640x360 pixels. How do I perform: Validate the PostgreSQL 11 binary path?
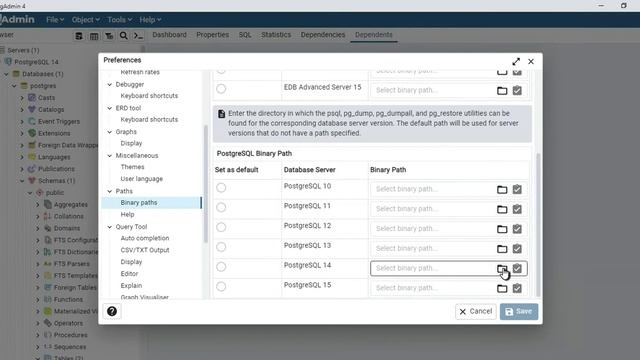pyautogui.click(x=517, y=209)
